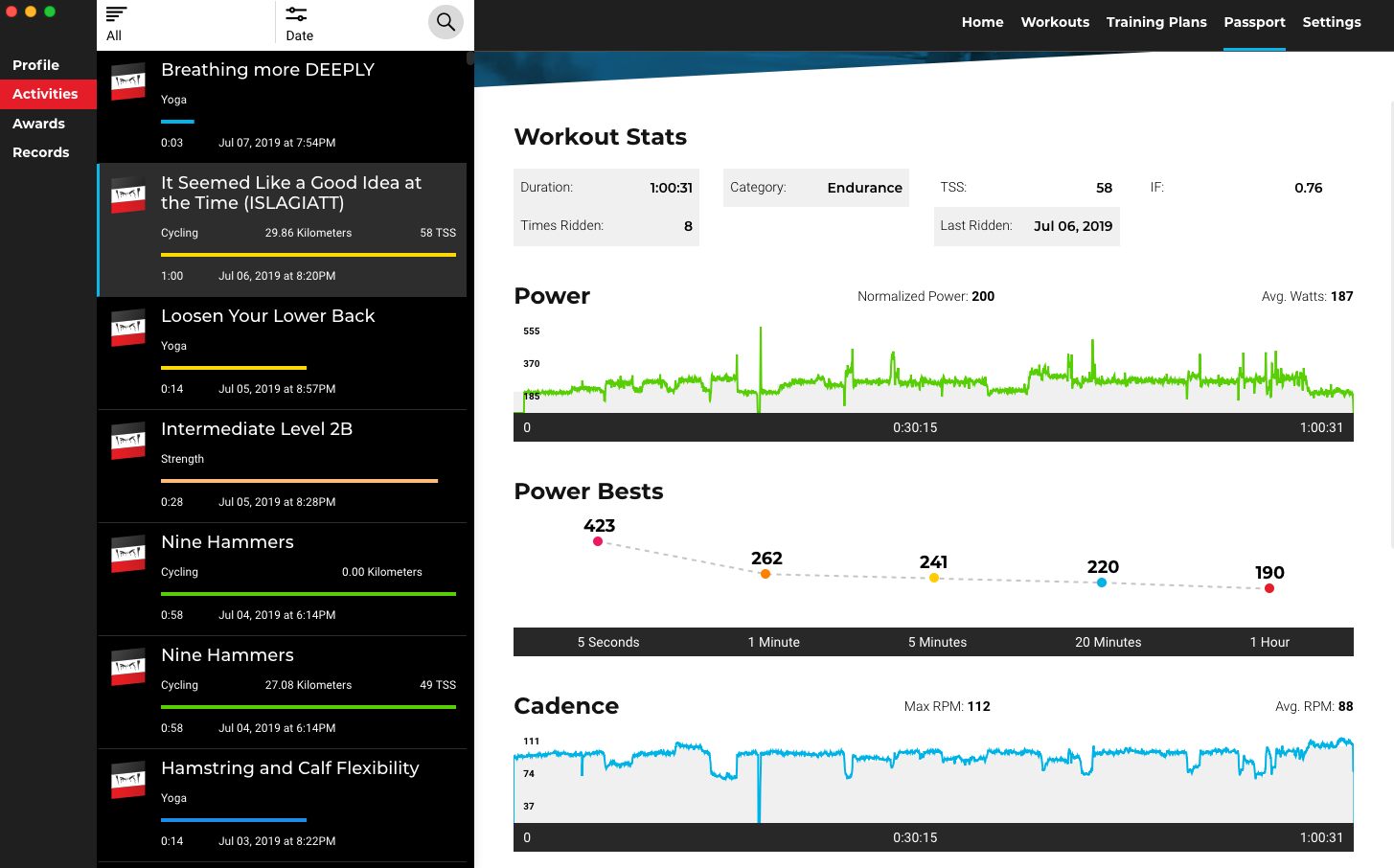Click the Loosen Your Lower Back thumbnail icon
Viewport: 1394px width, 868px height.
(128, 328)
